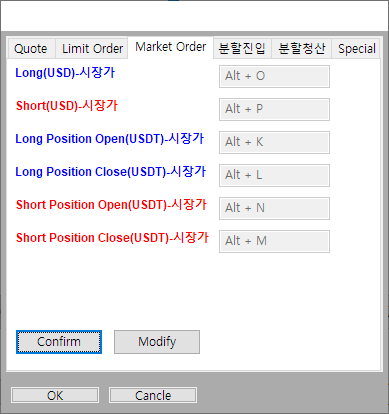Click the Confirm button
Image resolution: width=389 pixels, height=414 pixels.
click(59, 342)
